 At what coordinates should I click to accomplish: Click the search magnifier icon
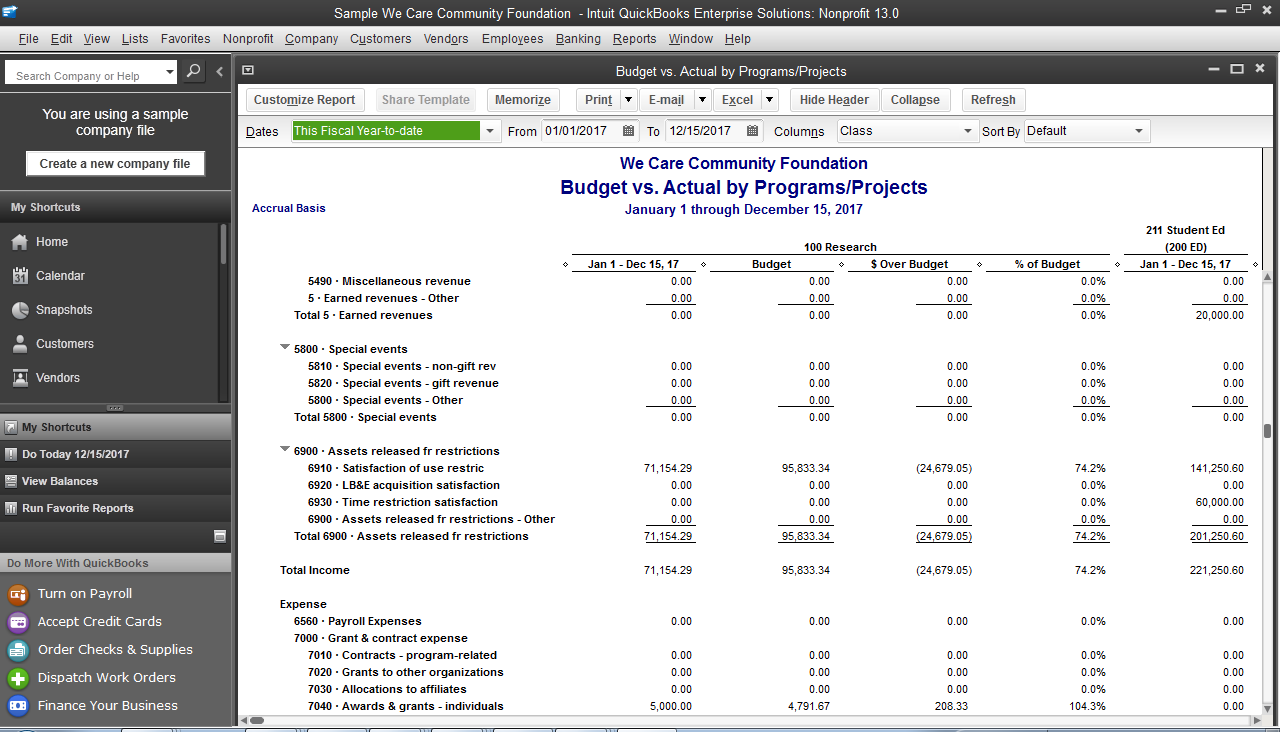coord(194,72)
